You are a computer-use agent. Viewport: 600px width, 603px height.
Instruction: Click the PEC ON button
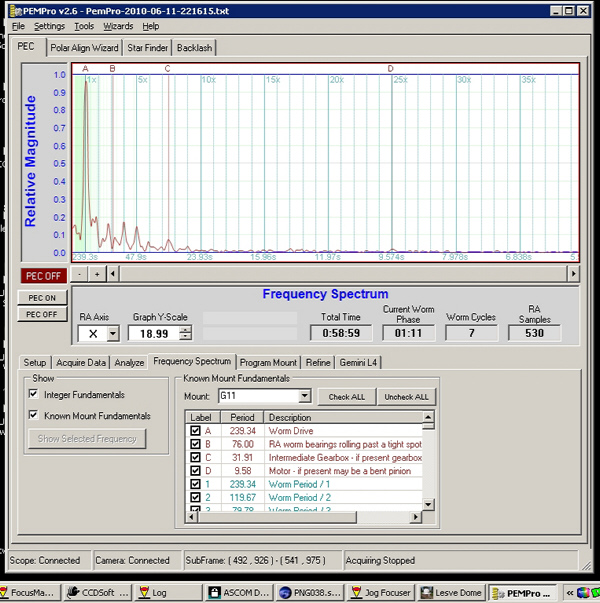[x=42, y=298]
